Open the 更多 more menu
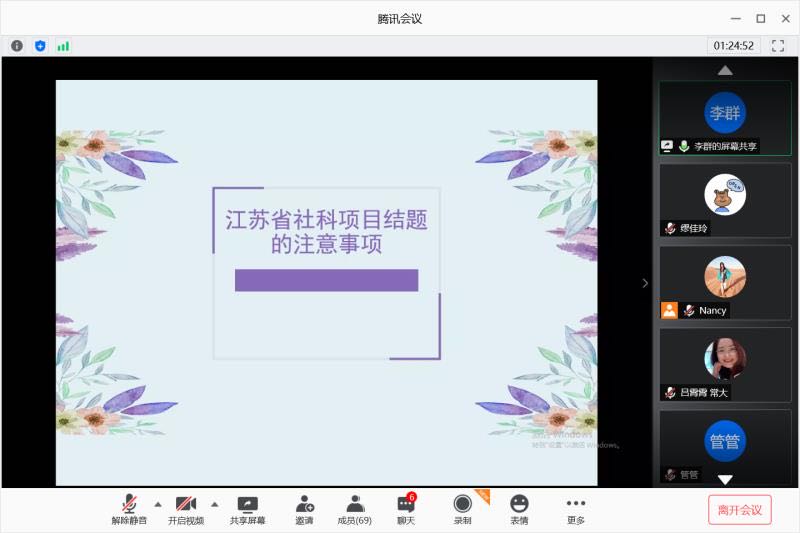Image resolution: width=800 pixels, height=533 pixels. coord(575,509)
